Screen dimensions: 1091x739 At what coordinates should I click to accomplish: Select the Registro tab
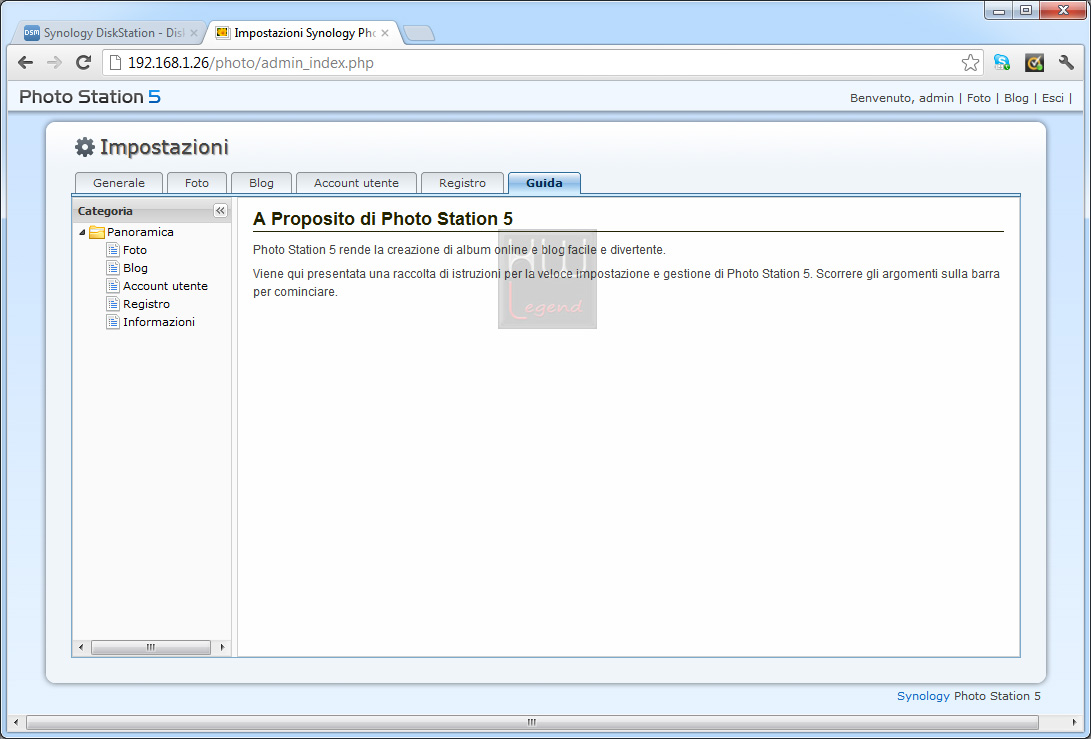[463, 183]
